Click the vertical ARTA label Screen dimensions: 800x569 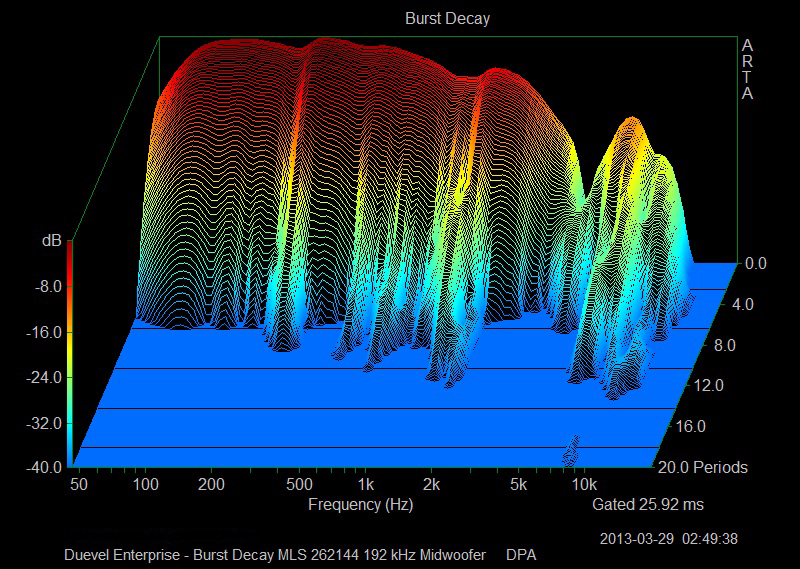point(747,70)
